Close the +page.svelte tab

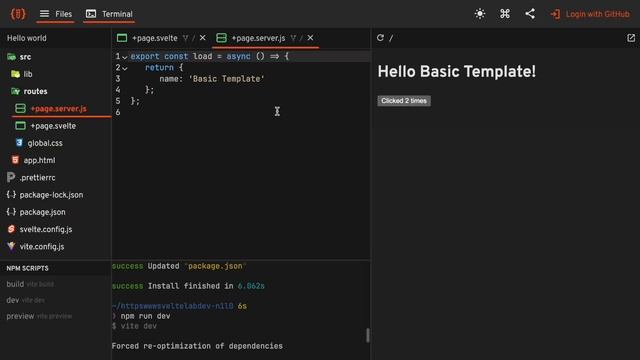pyautogui.click(x=202, y=38)
